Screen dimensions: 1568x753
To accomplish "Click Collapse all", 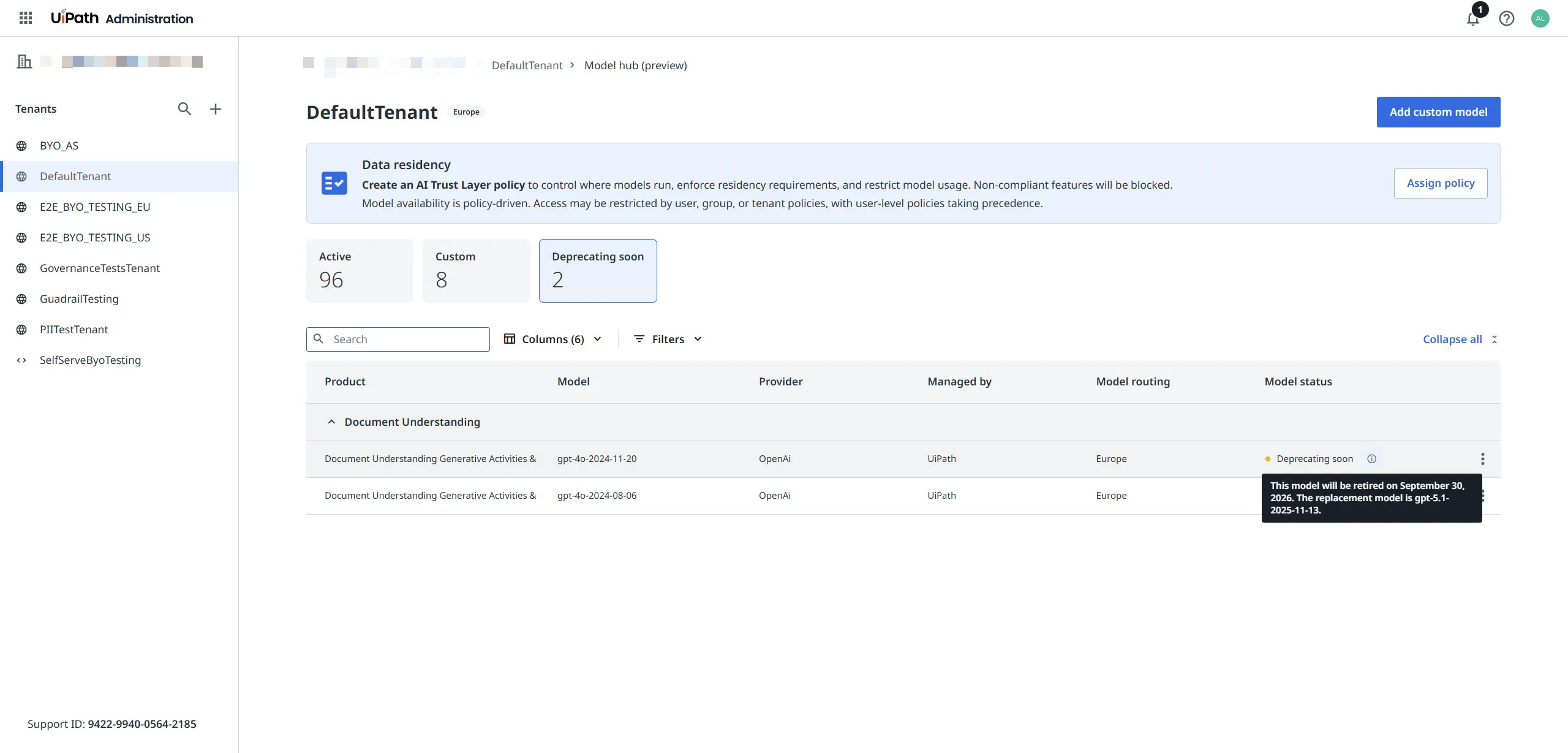I will pyautogui.click(x=1460, y=339).
